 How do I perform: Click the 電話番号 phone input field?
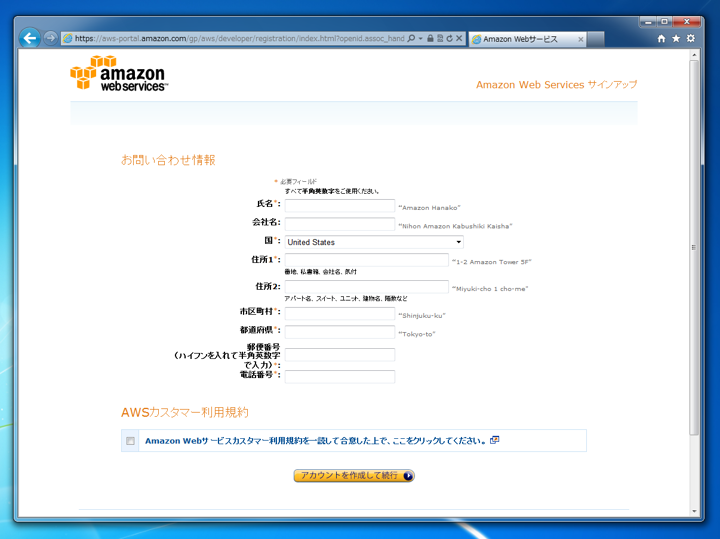340,376
